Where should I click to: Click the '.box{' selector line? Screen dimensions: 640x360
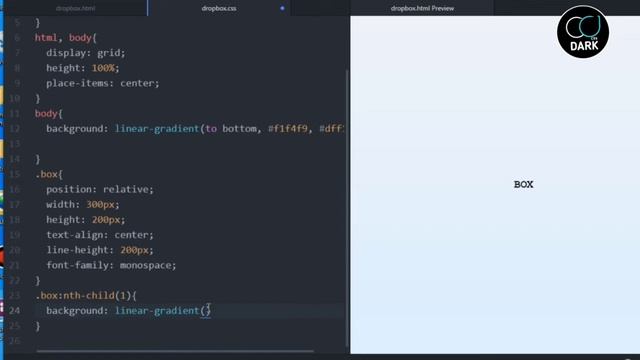tap(49, 174)
